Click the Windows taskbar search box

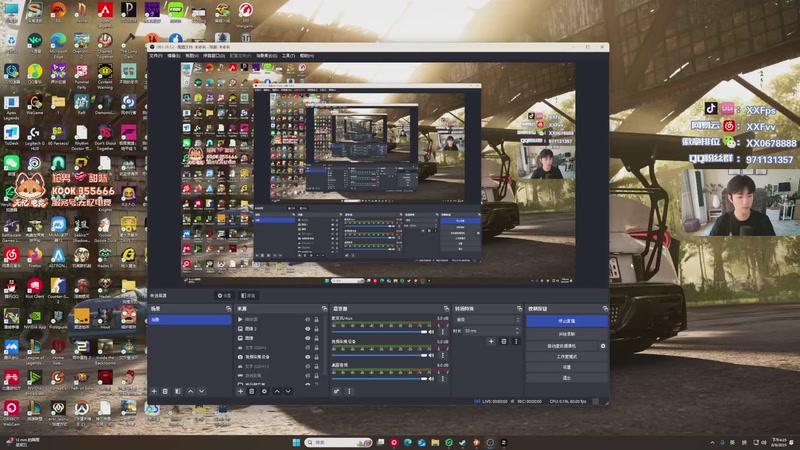[338, 442]
